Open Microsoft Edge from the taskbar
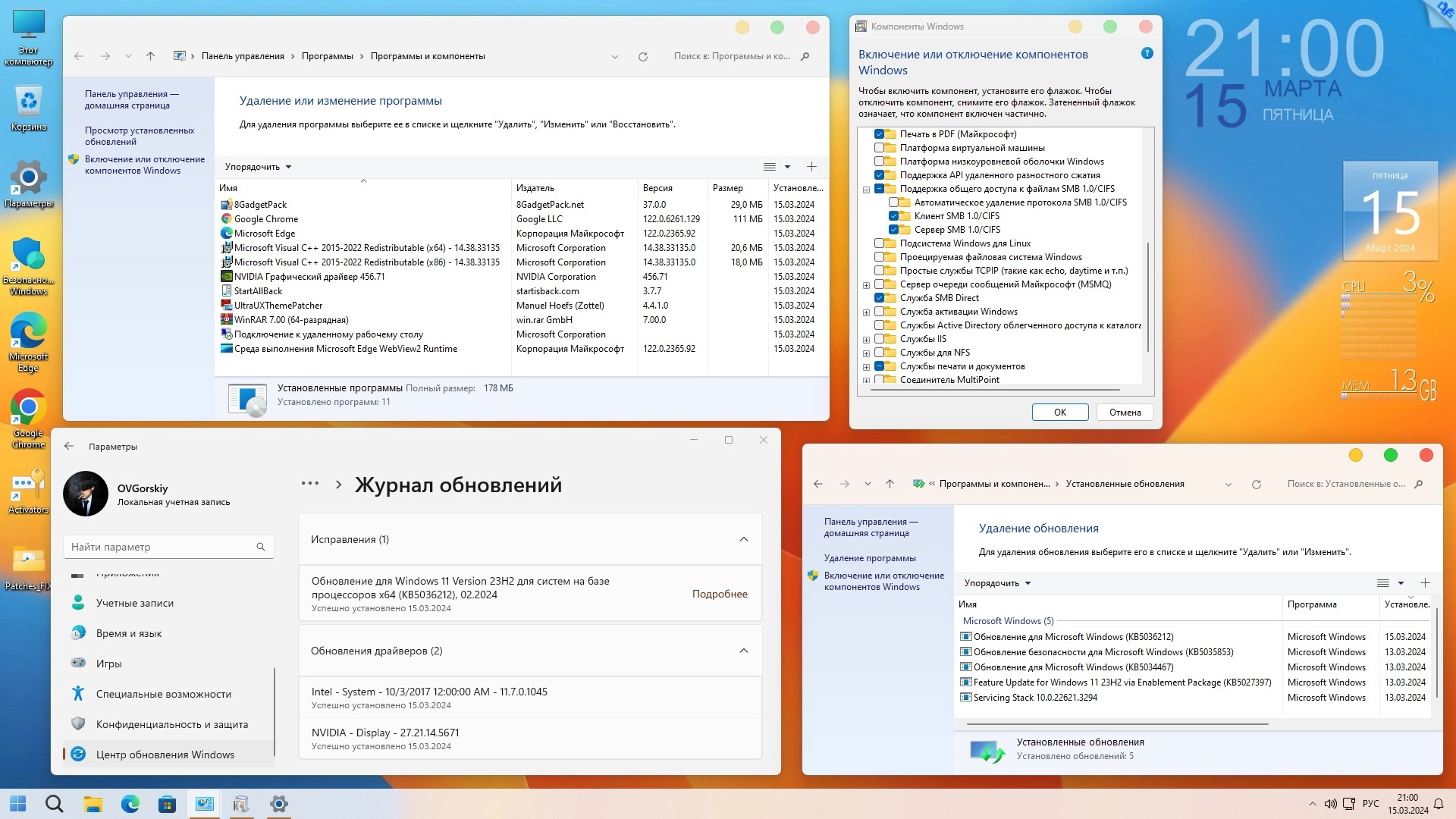 coord(130,804)
